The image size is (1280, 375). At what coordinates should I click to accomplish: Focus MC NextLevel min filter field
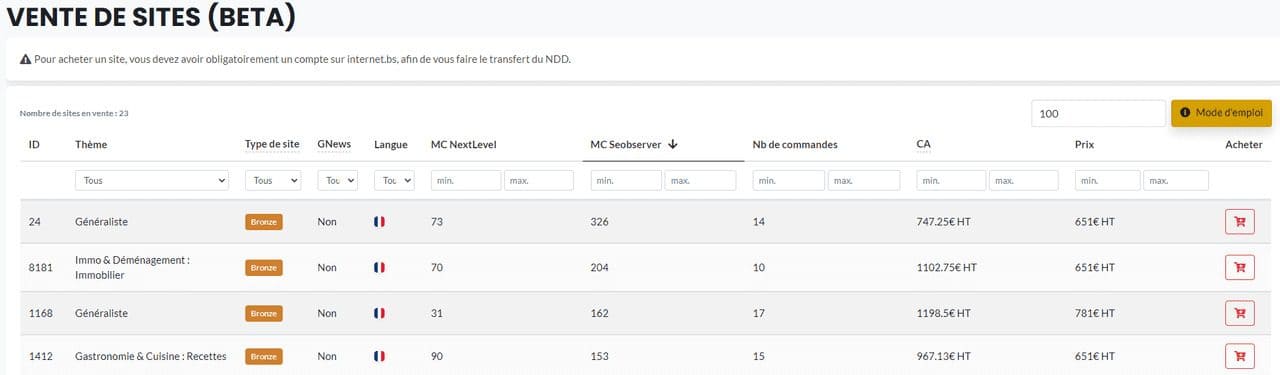466,181
